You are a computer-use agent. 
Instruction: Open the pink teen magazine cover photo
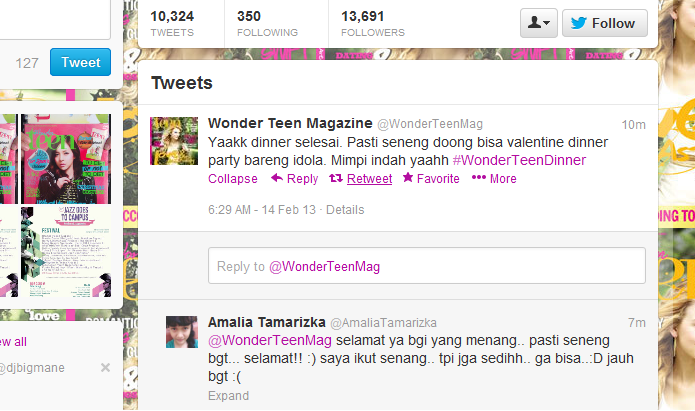coord(66,159)
